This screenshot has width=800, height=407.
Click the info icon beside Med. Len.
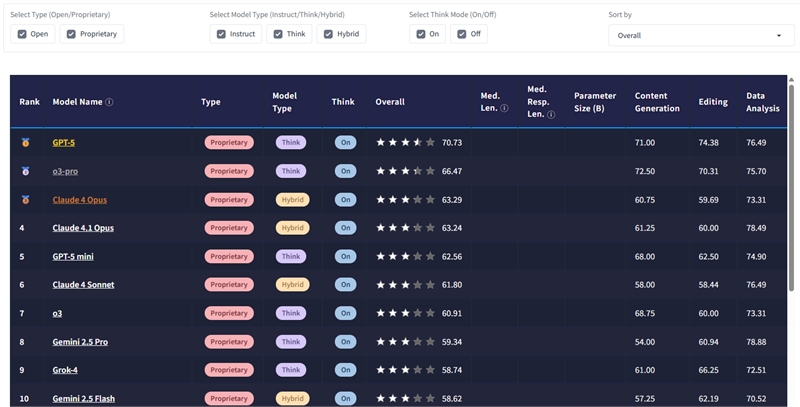(x=504, y=108)
